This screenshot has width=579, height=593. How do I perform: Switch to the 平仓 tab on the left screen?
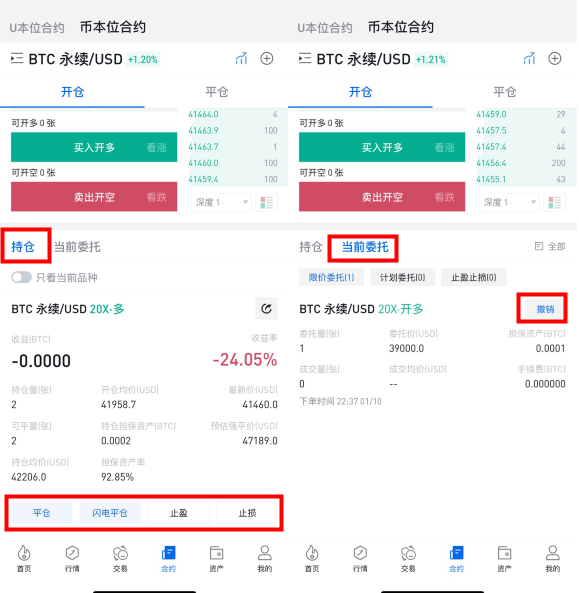click(217, 92)
